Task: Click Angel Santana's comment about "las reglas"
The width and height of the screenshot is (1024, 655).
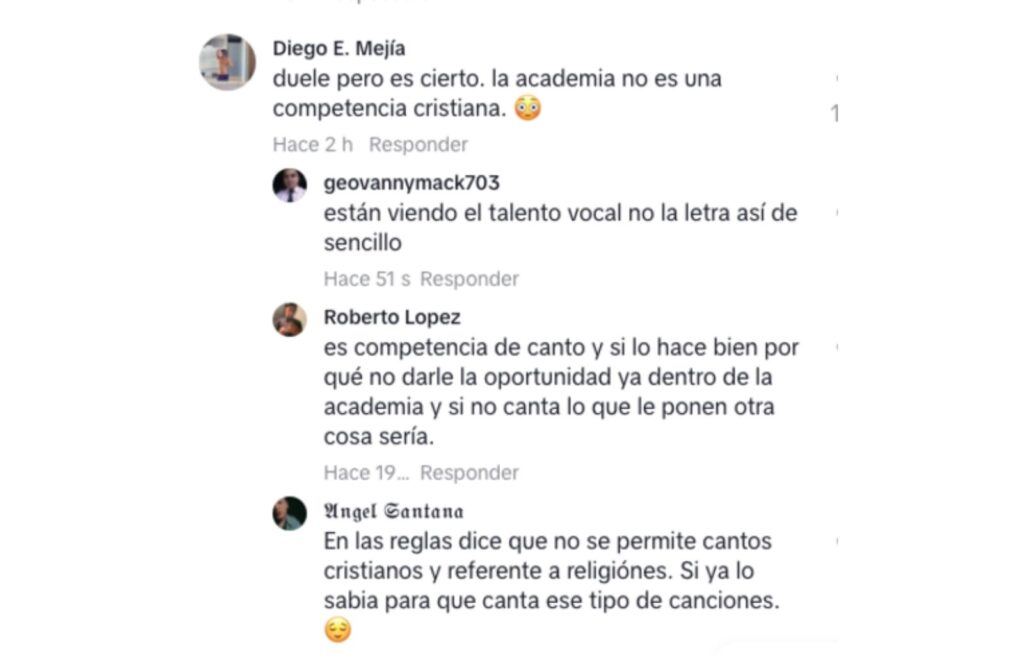Action: coord(550,572)
